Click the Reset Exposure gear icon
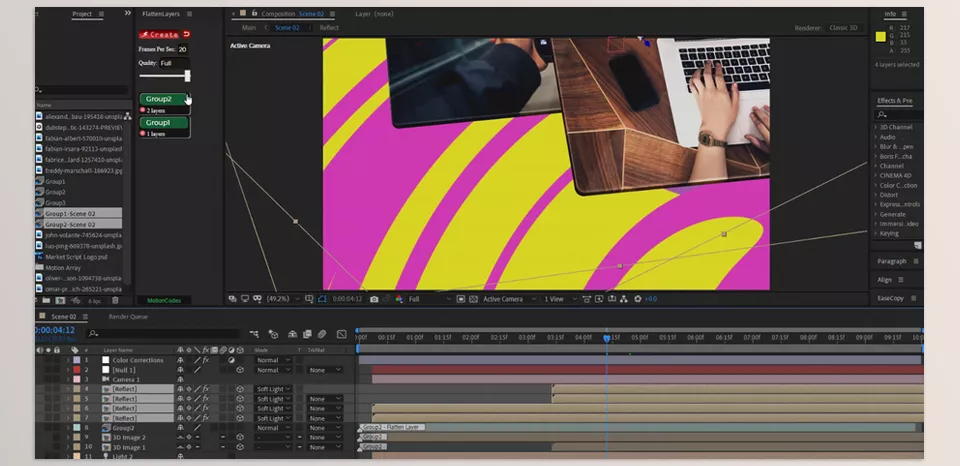This screenshot has width=960, height=466. [x=637, y=299]
